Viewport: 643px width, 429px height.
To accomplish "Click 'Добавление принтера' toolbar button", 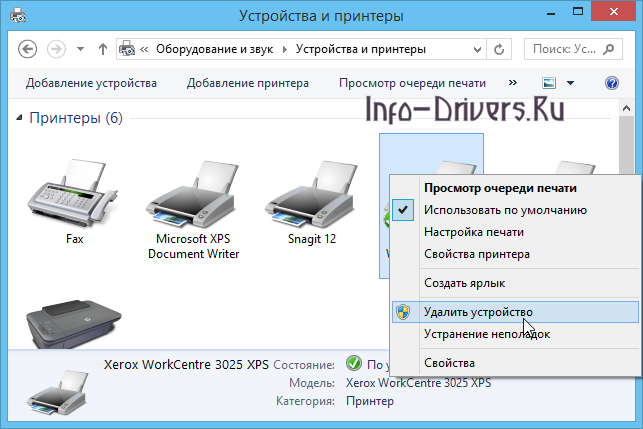I will click(x=247, y=83).
